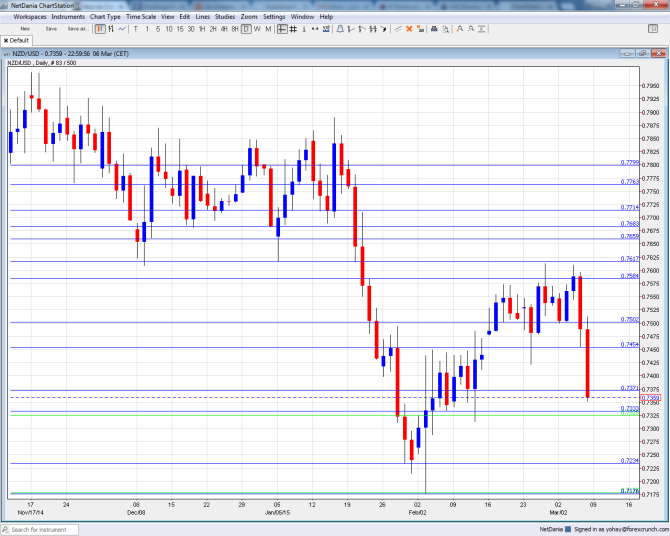Select the OHLC bar chart type icon

(111, 29)
